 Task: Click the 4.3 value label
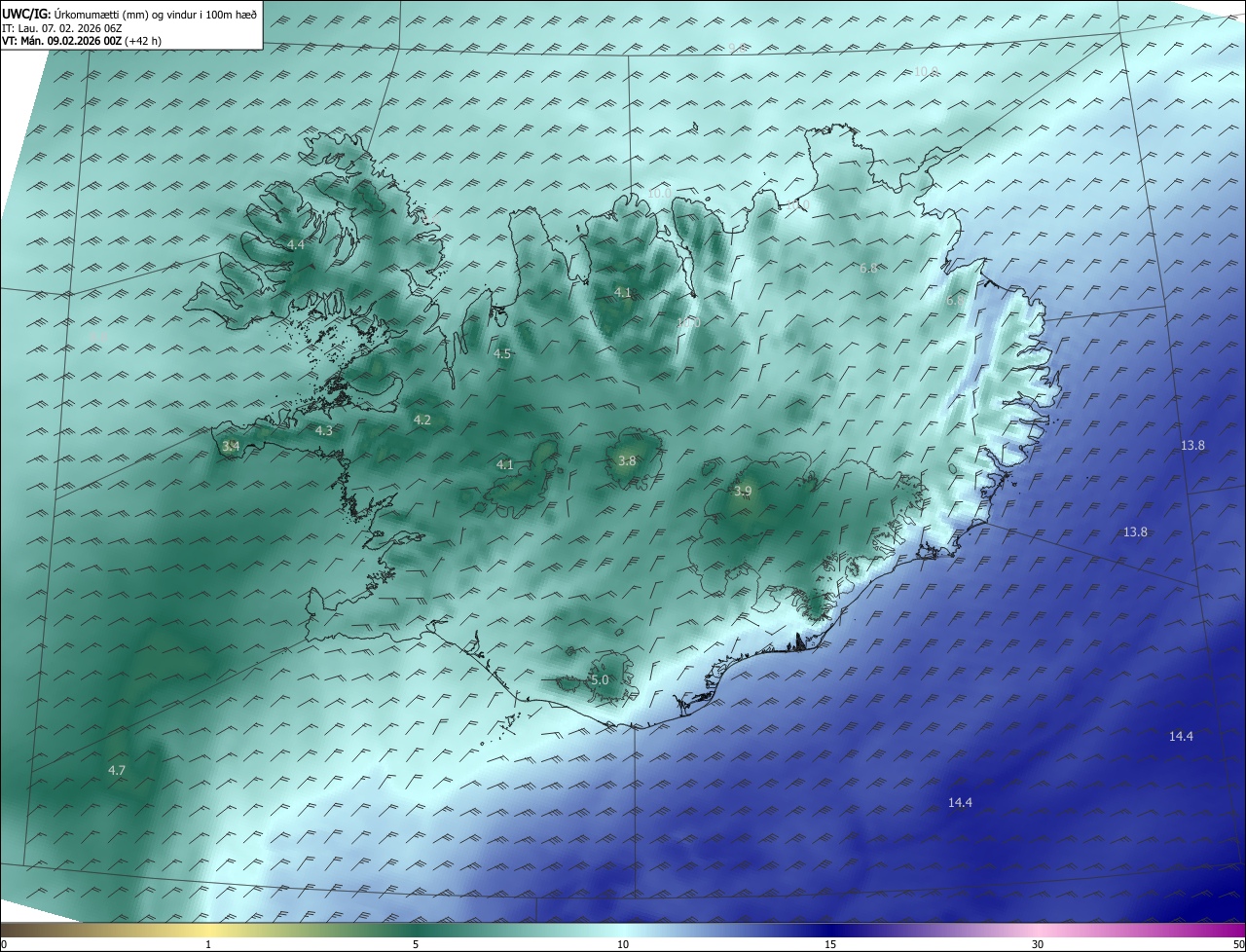pos(324,430)
